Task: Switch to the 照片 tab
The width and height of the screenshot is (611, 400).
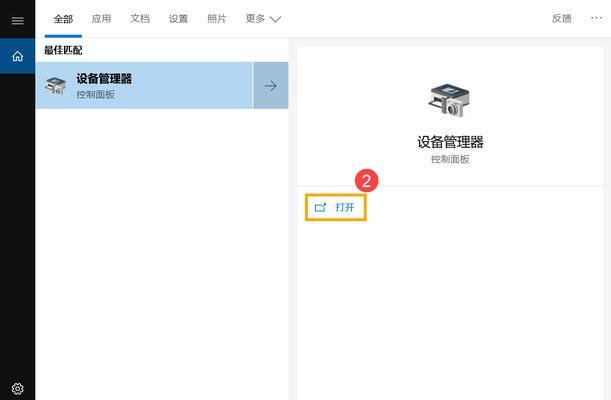Action: pyautogui.click(x=217, y=19)
